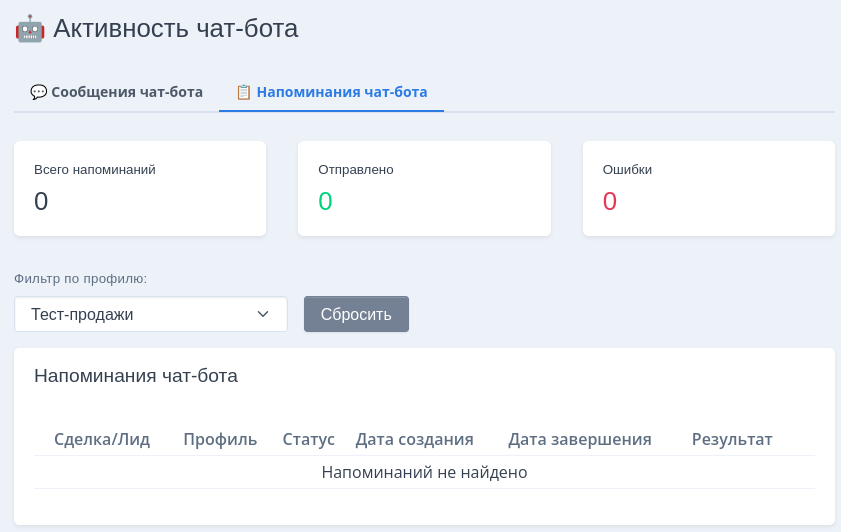Switch to the Сообщения чат-бота tab

[x=116, y=92]
